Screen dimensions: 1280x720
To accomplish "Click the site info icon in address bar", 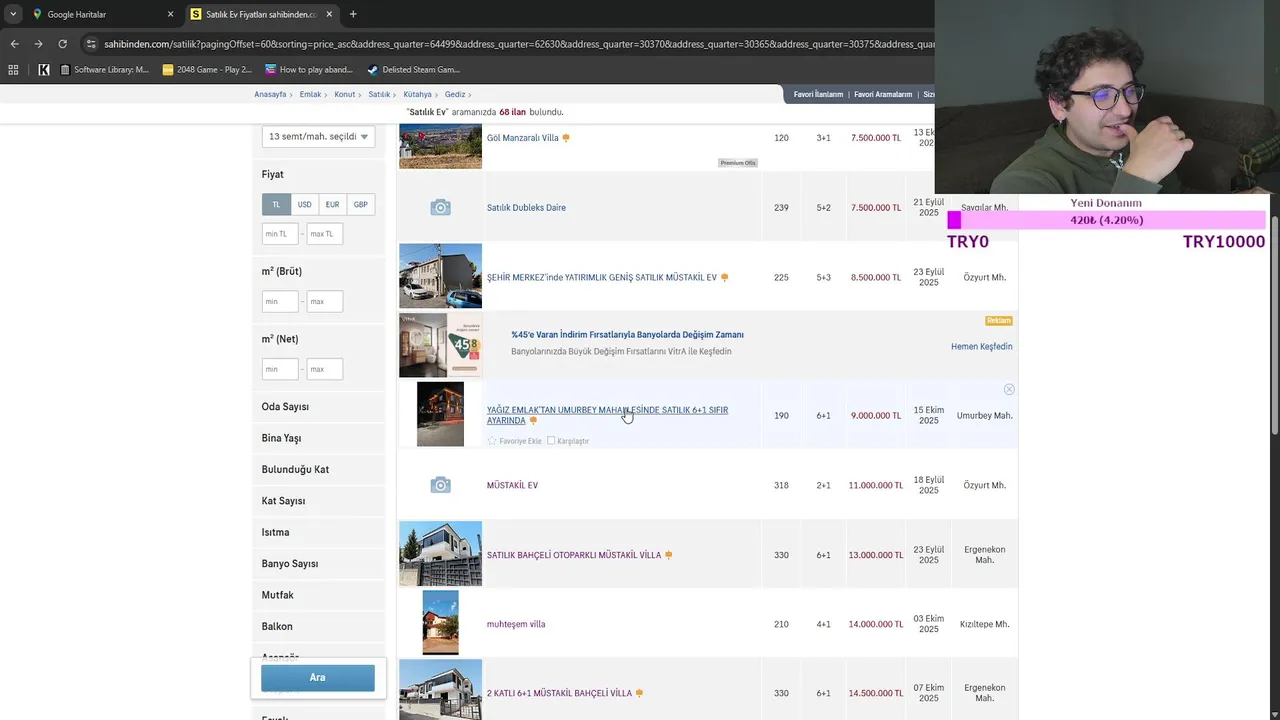I will pyautogui.click(x=91, y=44).
